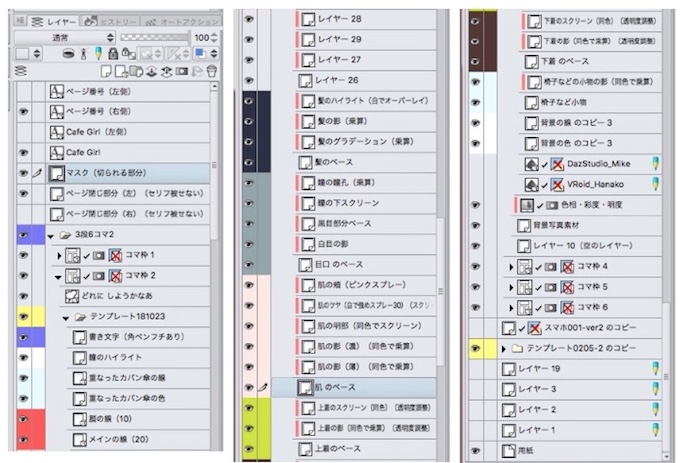
Task: Collapse the コマ枠 2 frame folder
Action: [x=58, y=277]
